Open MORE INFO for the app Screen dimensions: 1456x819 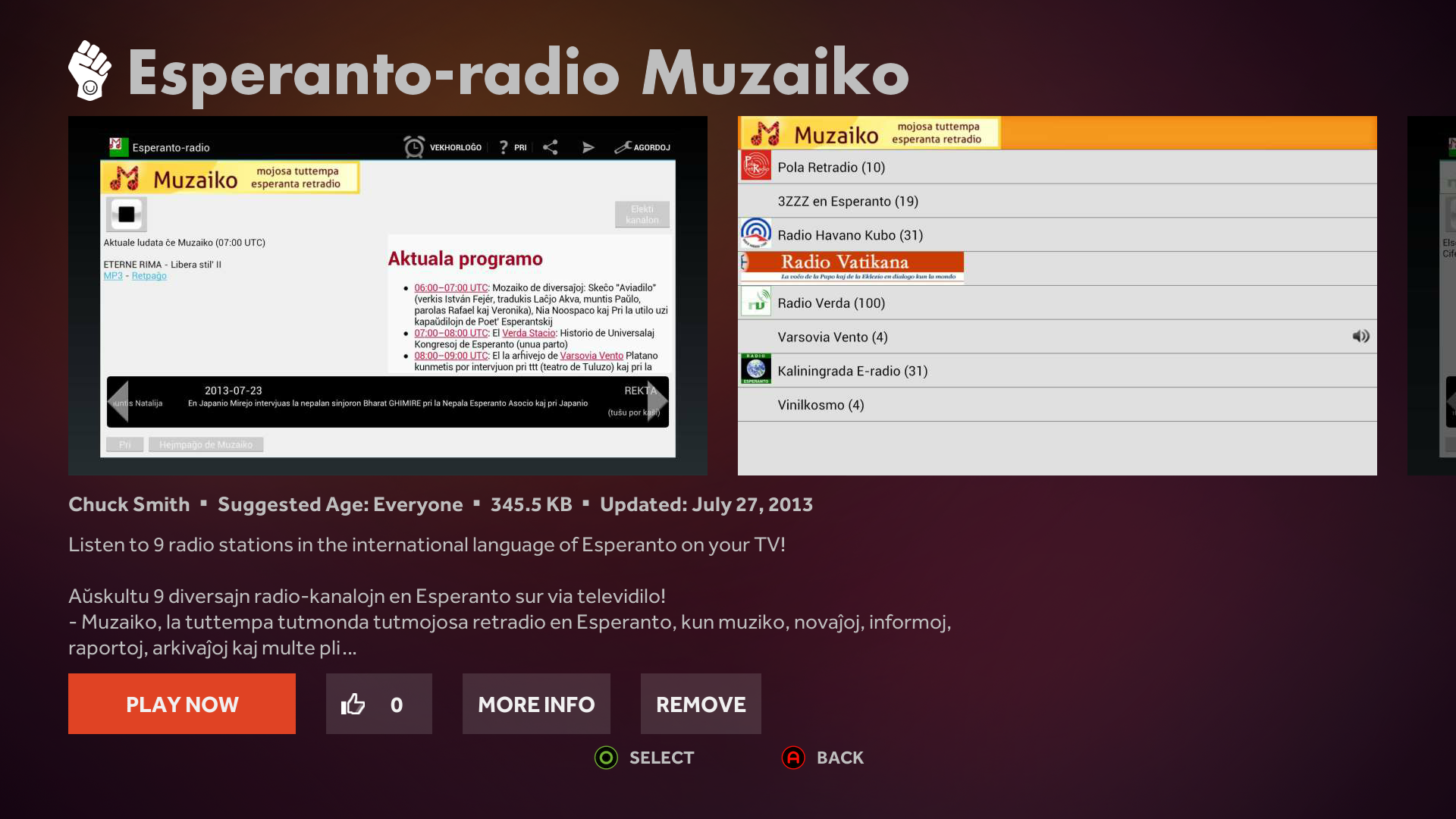click(536, 704)
